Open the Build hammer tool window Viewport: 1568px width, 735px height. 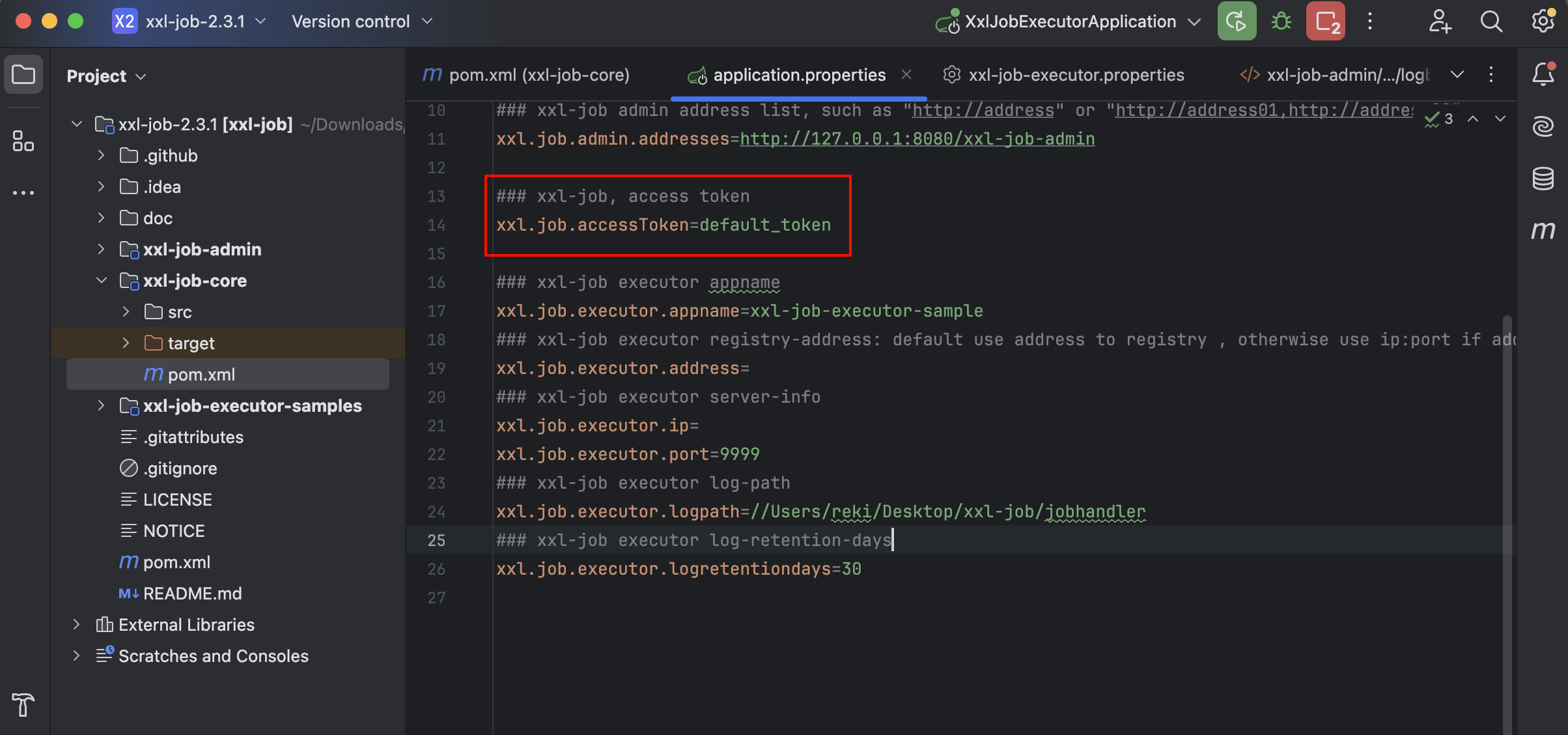(23, 704)
